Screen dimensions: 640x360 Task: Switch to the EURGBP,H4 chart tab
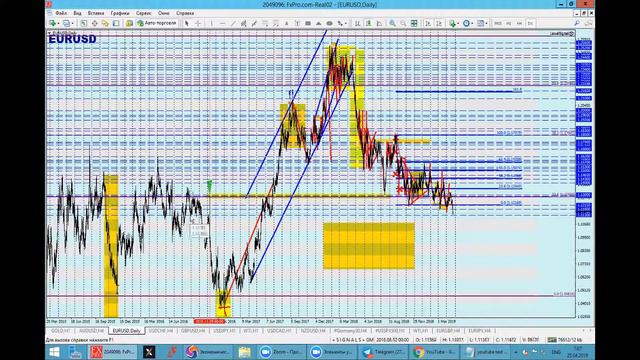pyautogui.click(x=448, y=331)
